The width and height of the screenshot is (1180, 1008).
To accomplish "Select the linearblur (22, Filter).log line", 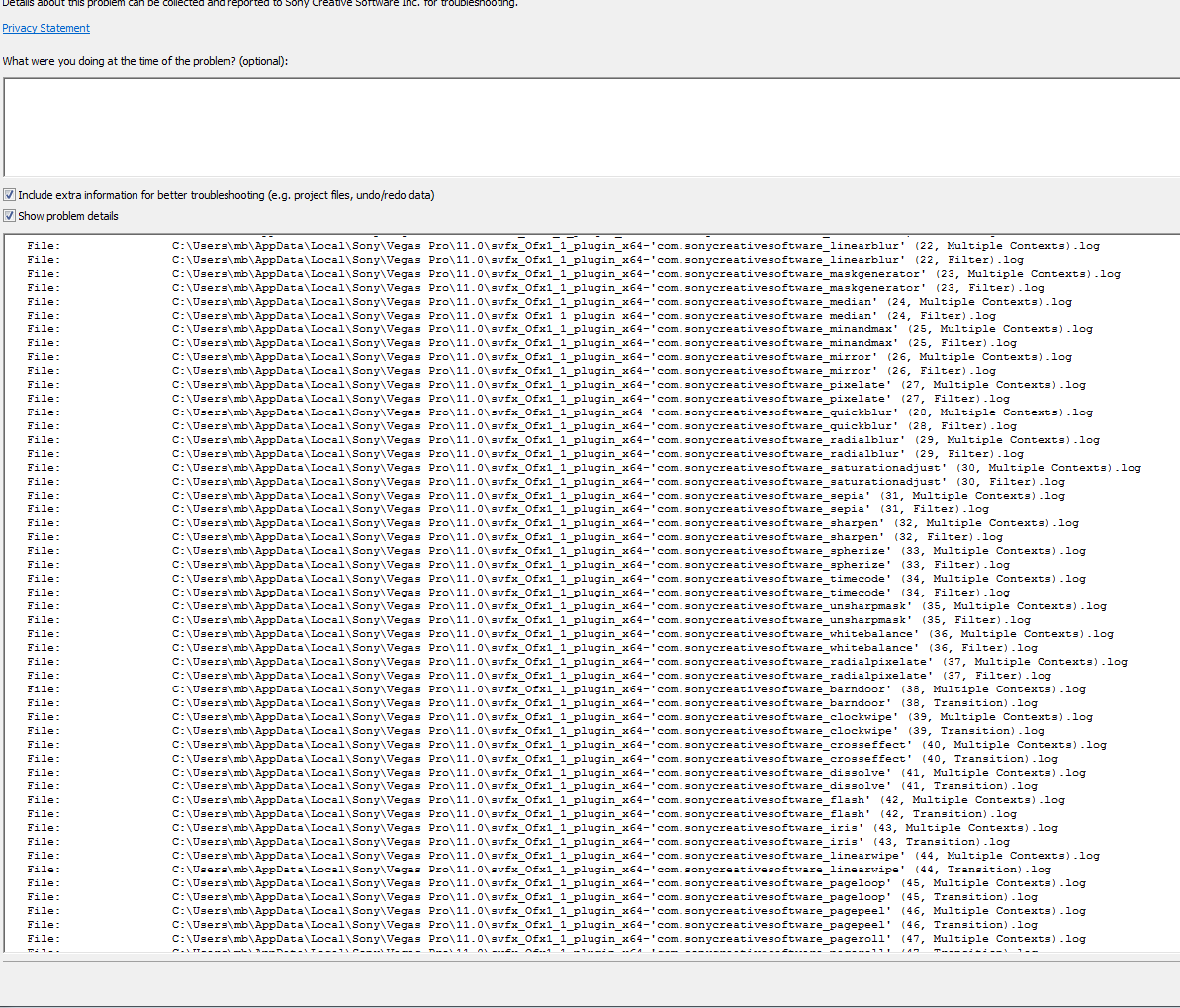I will click(x=525, y=260).
